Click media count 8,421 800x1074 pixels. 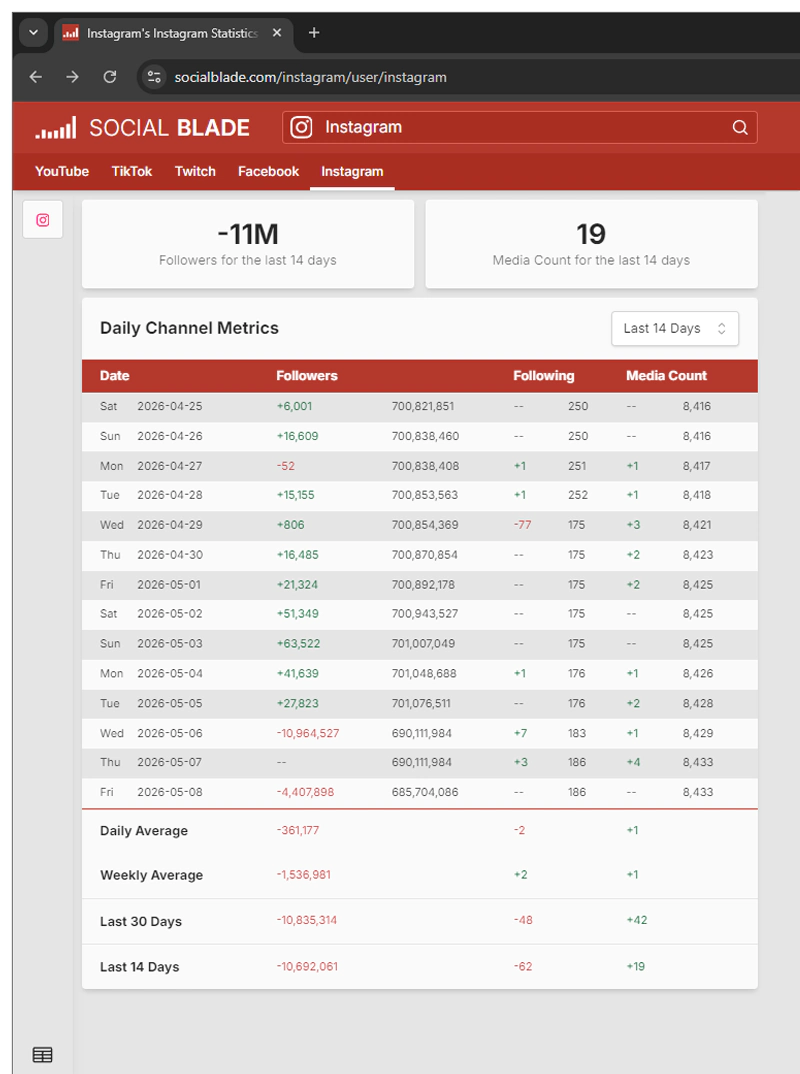(x=697, y=525)
